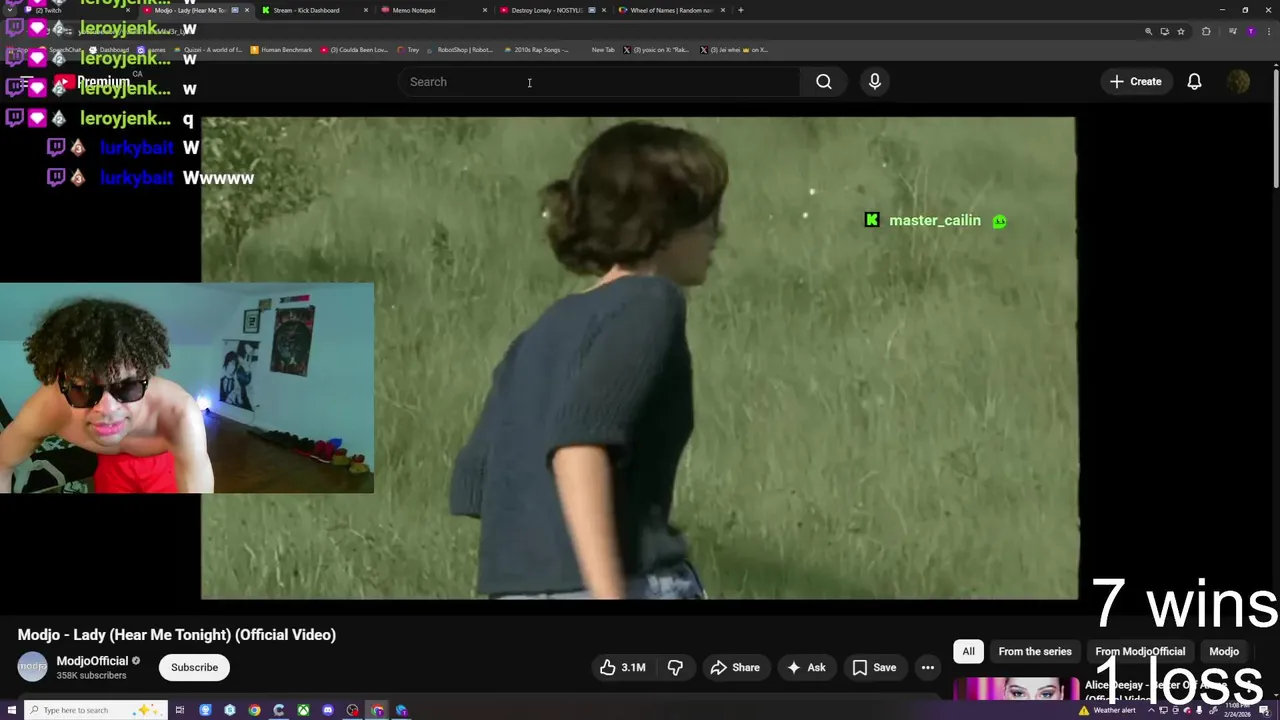Open the YouTube account avatar menu

click(1238, 82)
